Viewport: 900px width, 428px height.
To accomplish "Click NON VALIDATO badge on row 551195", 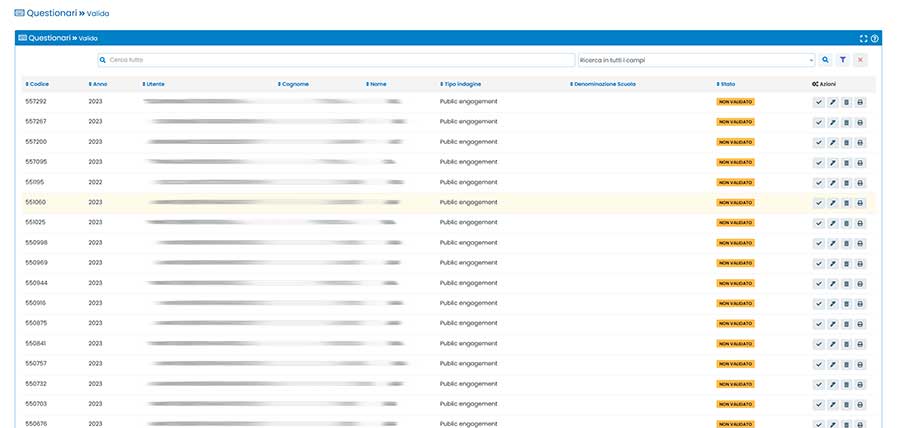I will 735,182.
